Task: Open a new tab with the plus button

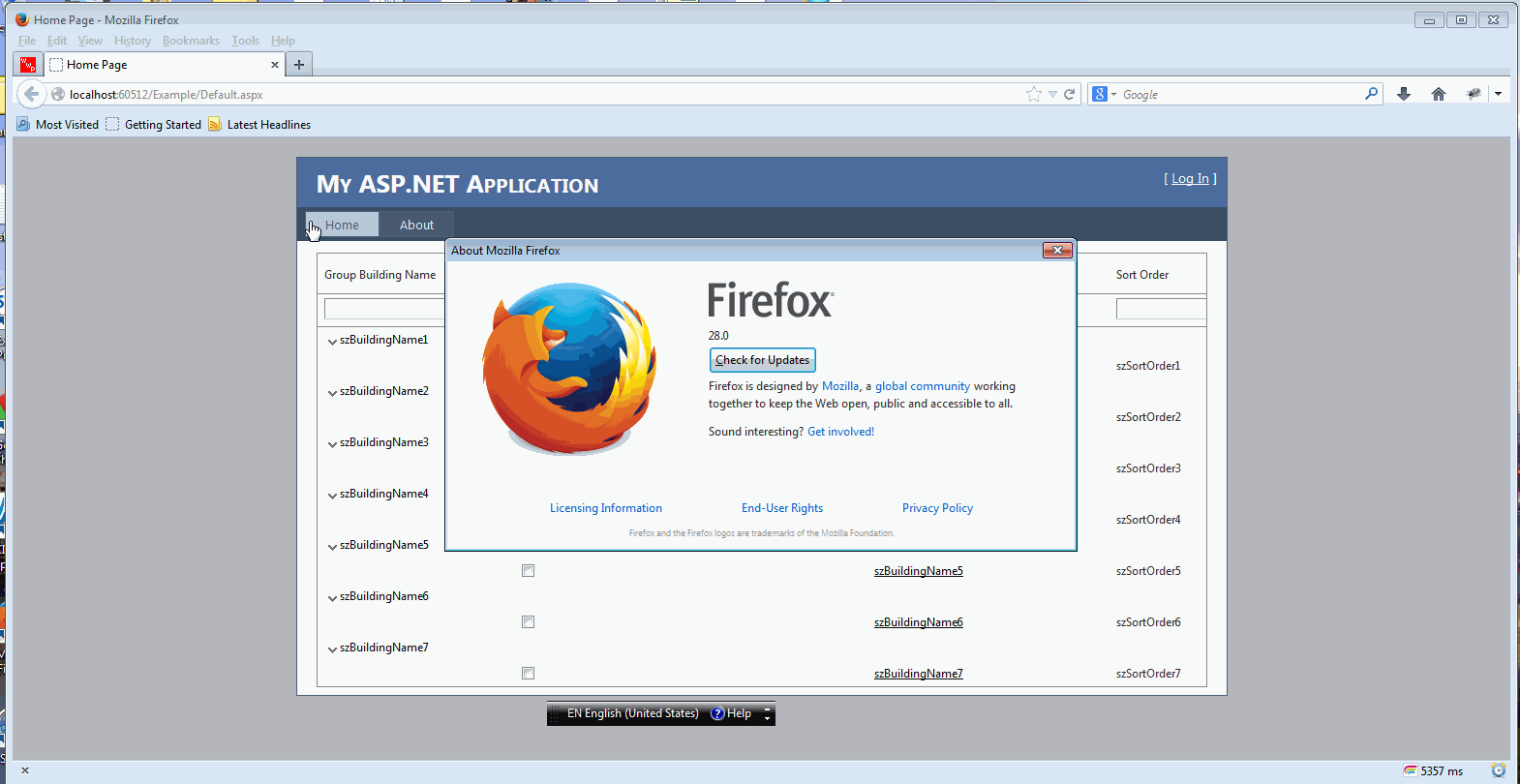Action: [x=299, y=65]
